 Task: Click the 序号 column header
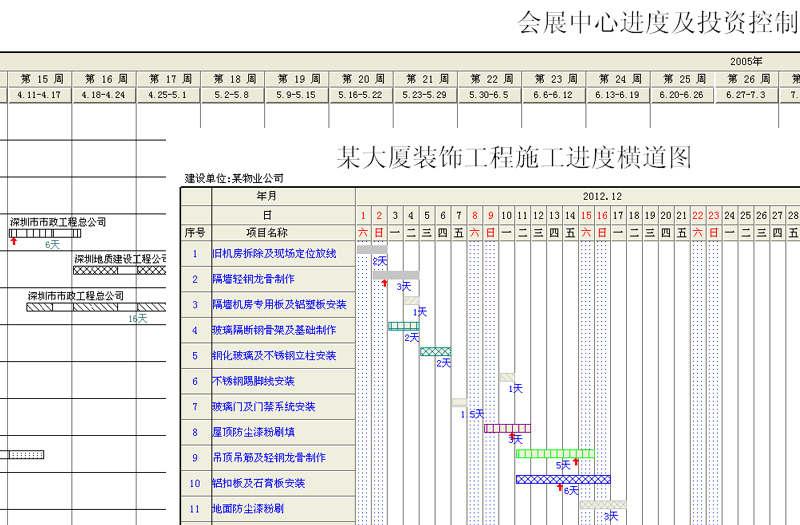tap(194, 232)
